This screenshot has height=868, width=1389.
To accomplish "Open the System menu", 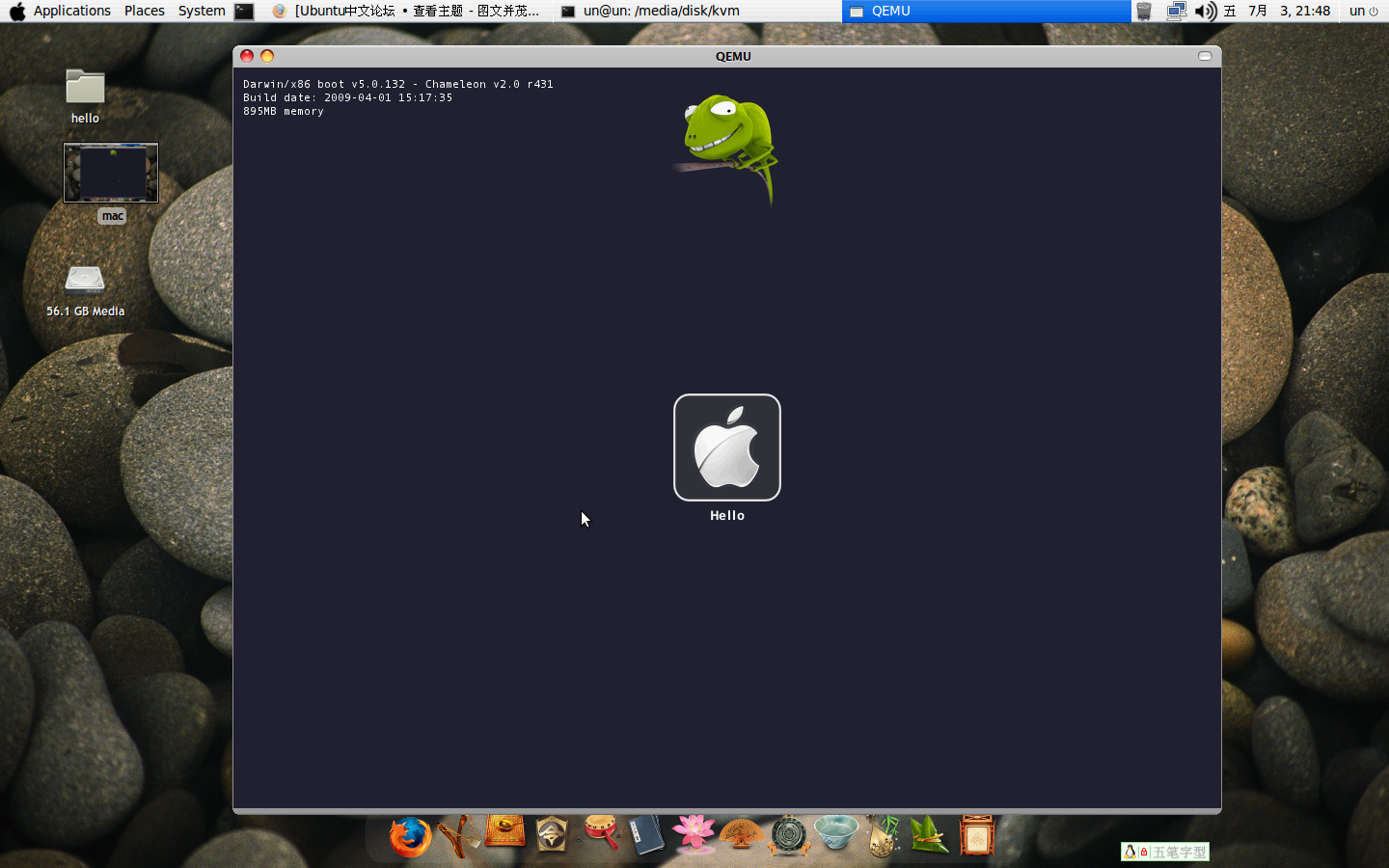I will (202, 11).
